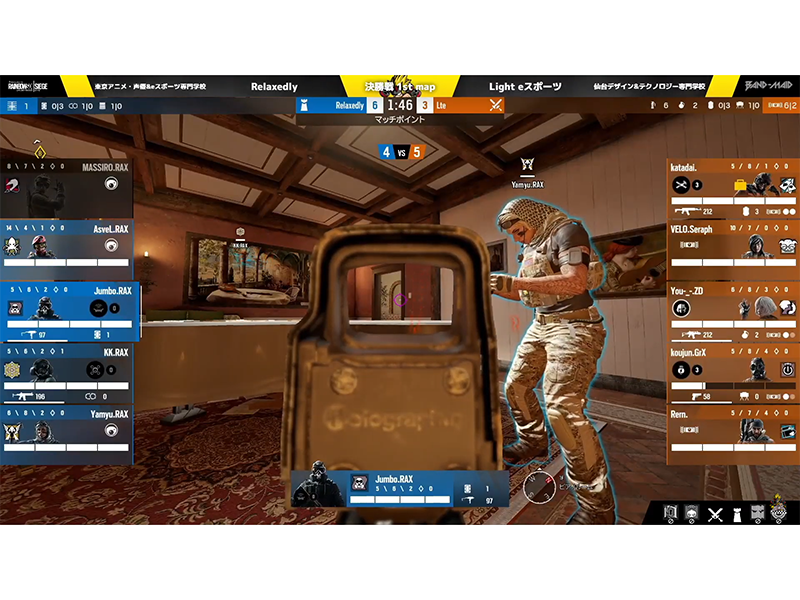Click KK.RAX's skull gadget icon
The width and height of the screenshot is (800, 600).
click(x=94, y=369)
